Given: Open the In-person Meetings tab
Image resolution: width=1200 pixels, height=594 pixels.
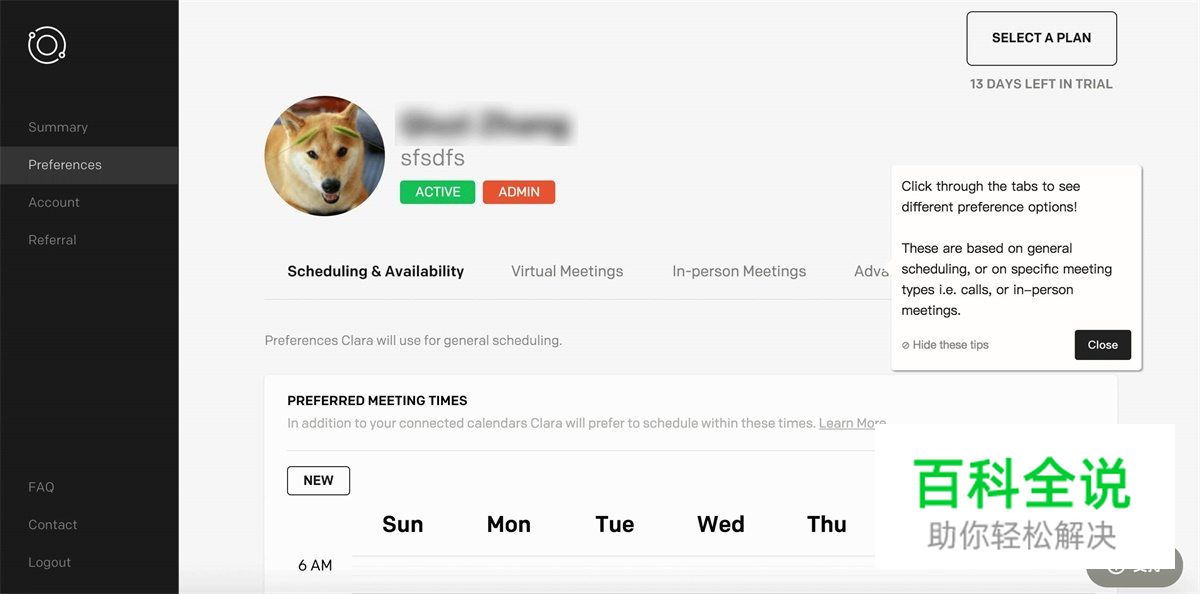Looking at the screenshot, I should tap(739, 271).
